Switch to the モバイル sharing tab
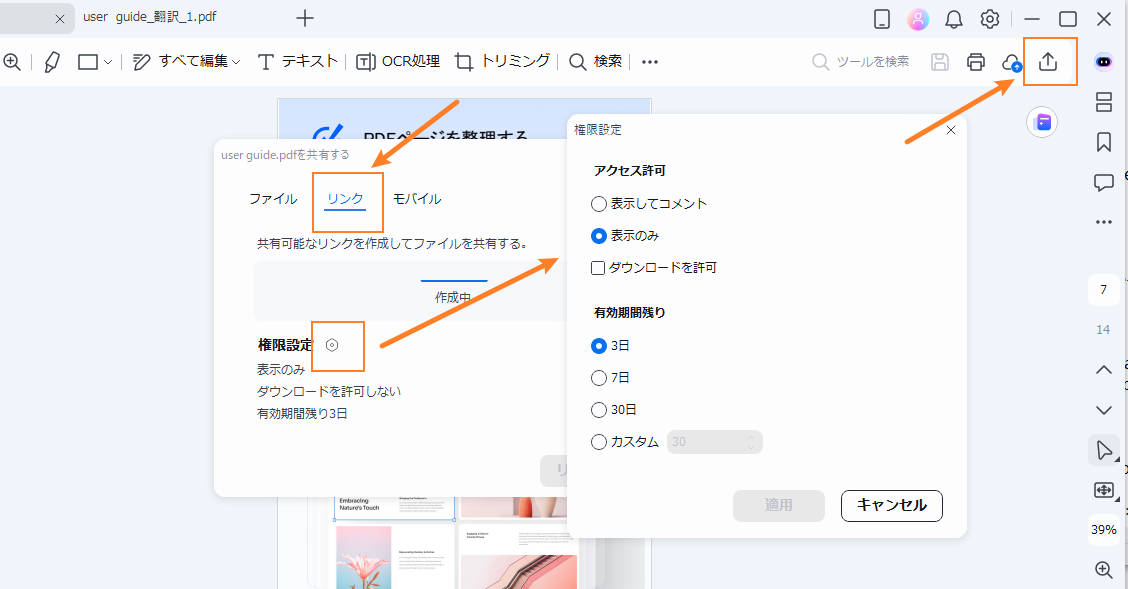Screen dimensions: 1128x589 pyautogui.click(x=417, y=198)
